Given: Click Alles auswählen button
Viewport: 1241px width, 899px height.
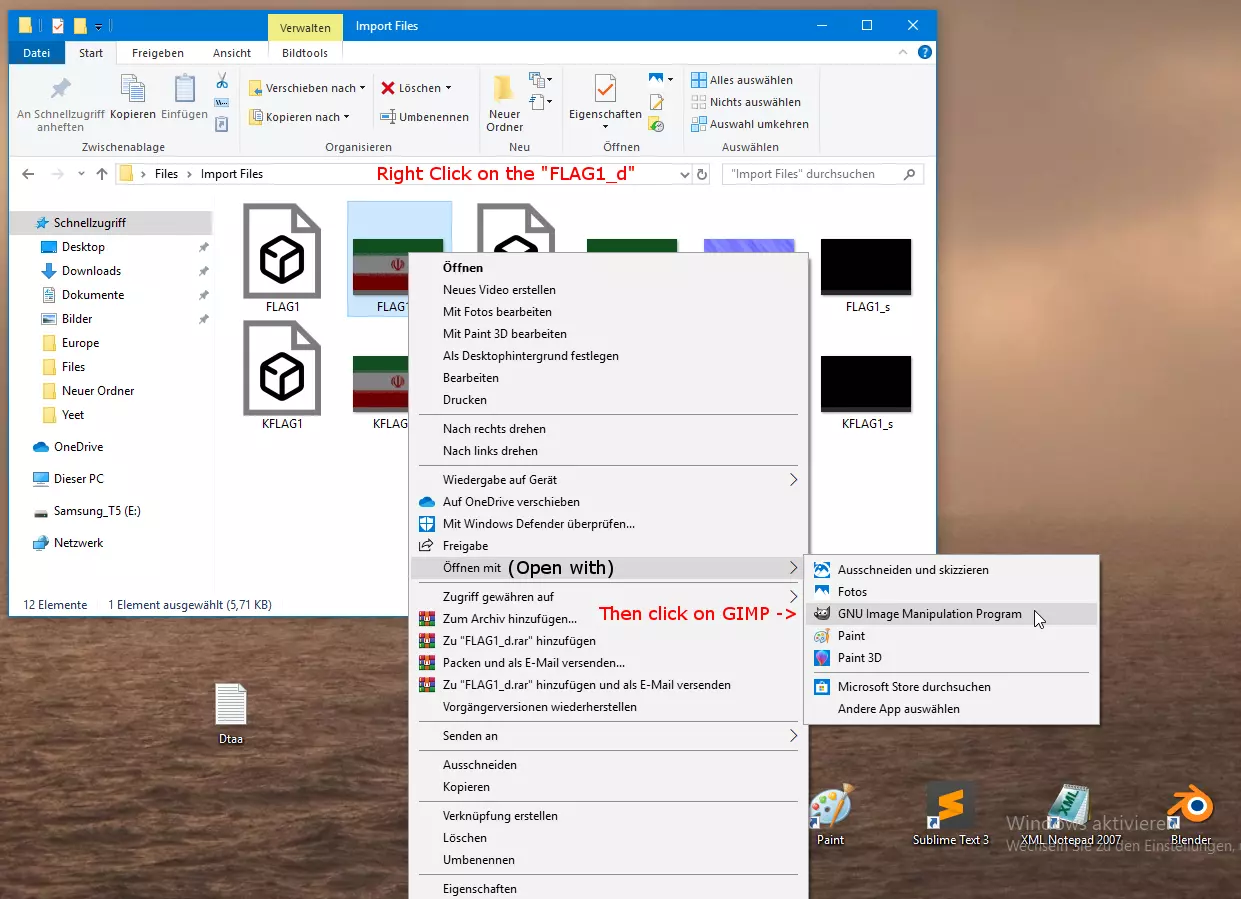Looking at the screenshot, I should (750, 80).
